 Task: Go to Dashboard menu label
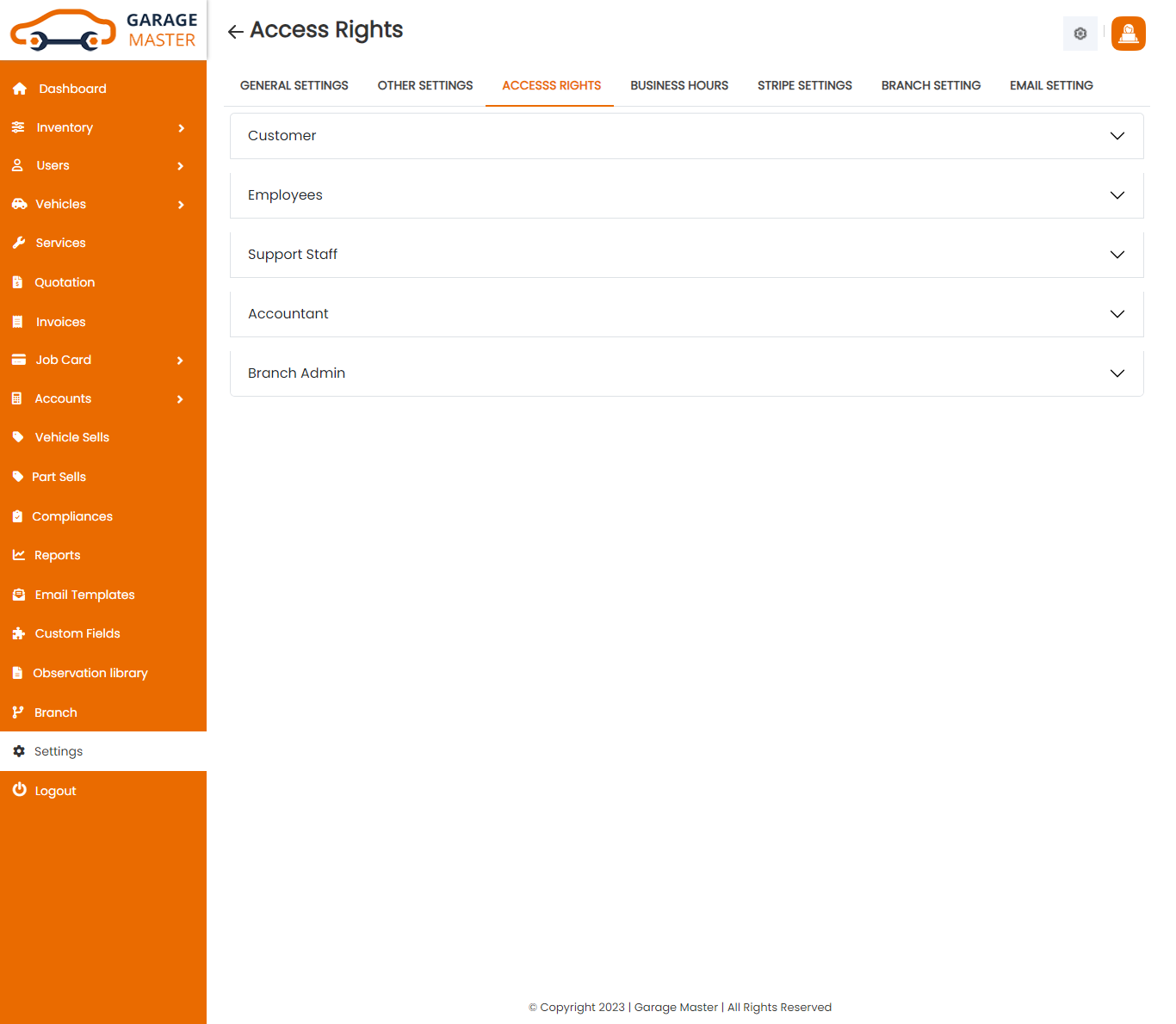tap(73, 89)
